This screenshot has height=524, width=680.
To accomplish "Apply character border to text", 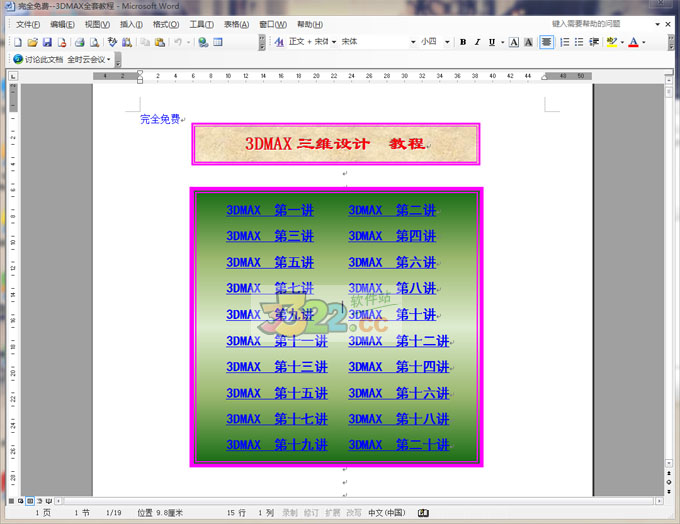I will click(513, 42).
